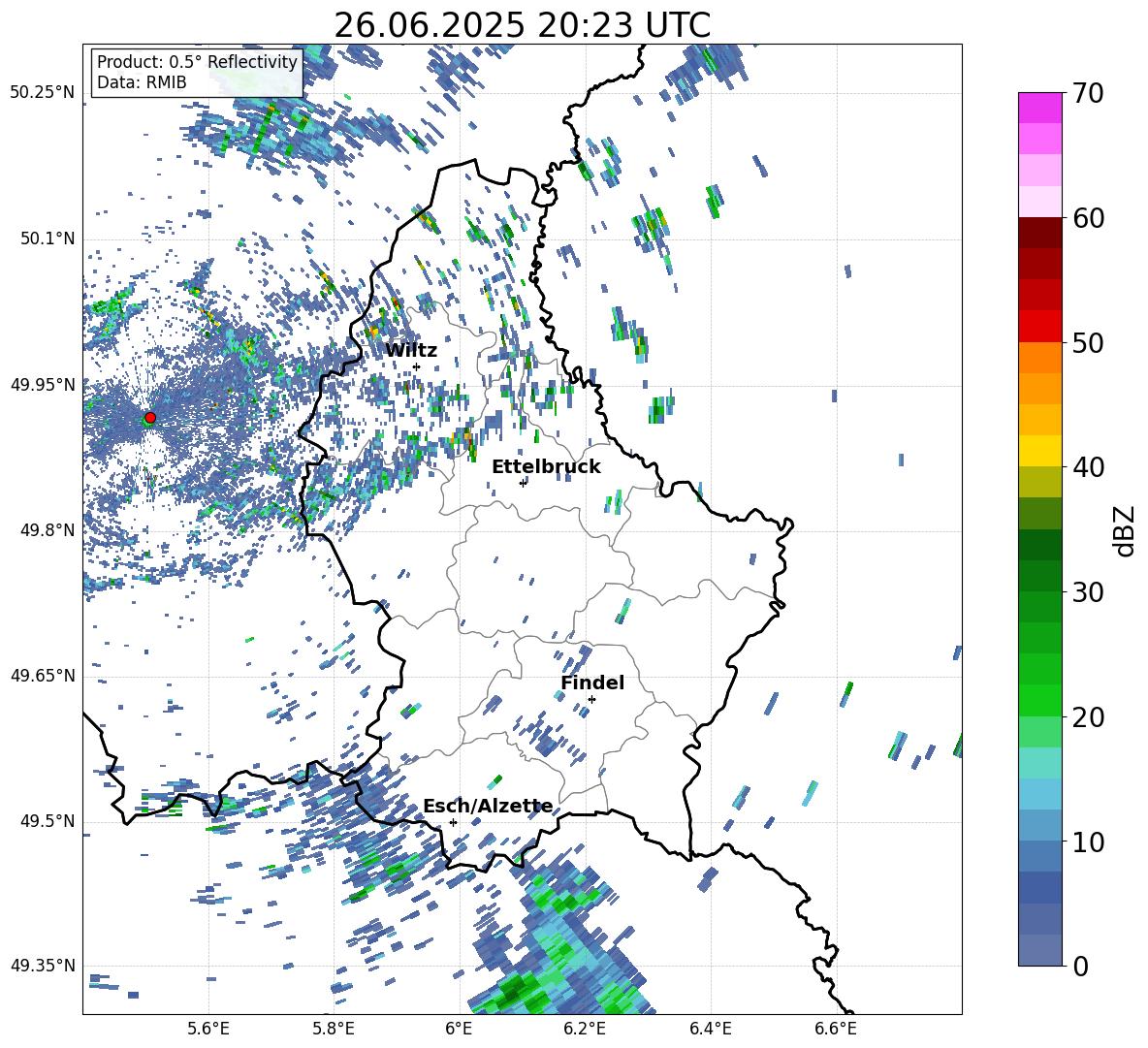Screen dimensions: 1148x1048
Task: Click the red radar site marker
Action: tap(150, 418)
